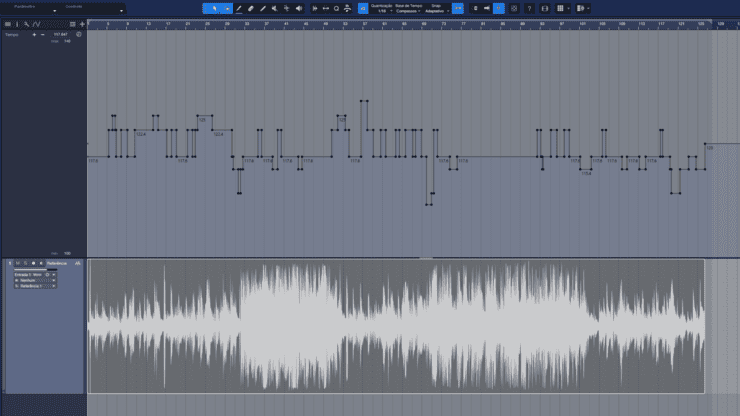Toggle record arm on the Referência track
The height and width of the screenshot is (416, 740).
click(34, 263)
